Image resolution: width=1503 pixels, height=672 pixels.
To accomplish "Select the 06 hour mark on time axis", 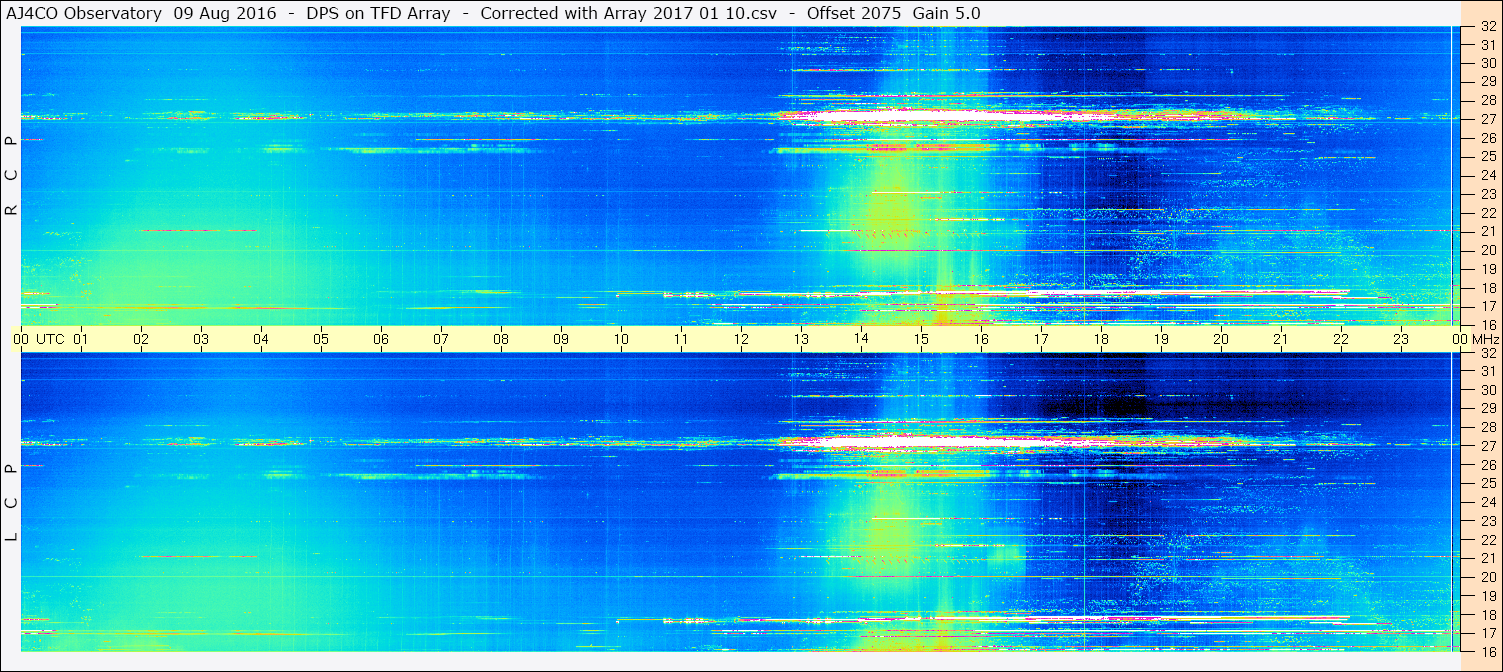I will click(381, 339).
